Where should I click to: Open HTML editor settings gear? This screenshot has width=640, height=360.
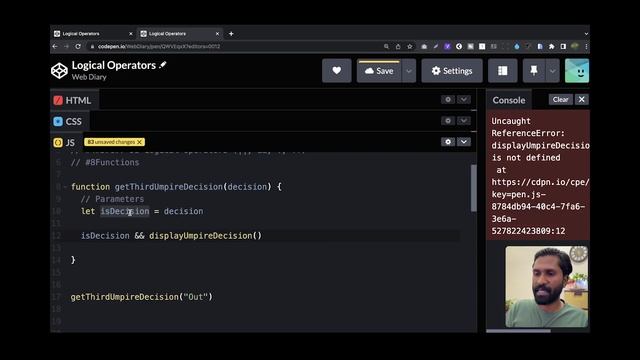[448, 100]
